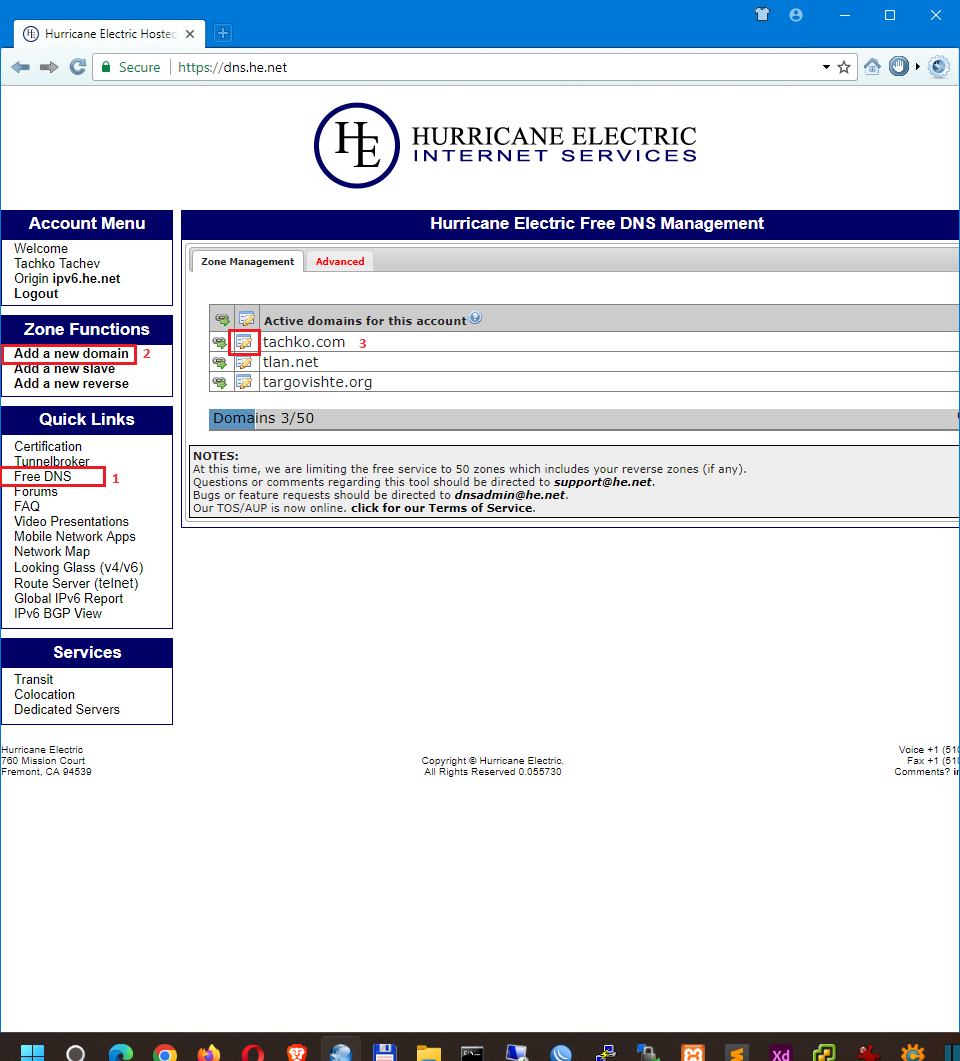Click Add a new domain link

click(71, 353)
